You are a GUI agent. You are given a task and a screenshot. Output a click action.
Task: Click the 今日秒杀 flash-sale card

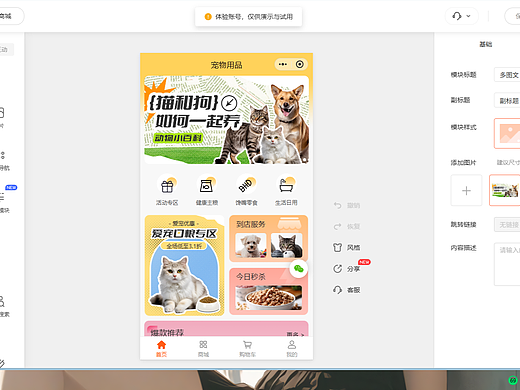click(x=269, y=291)
